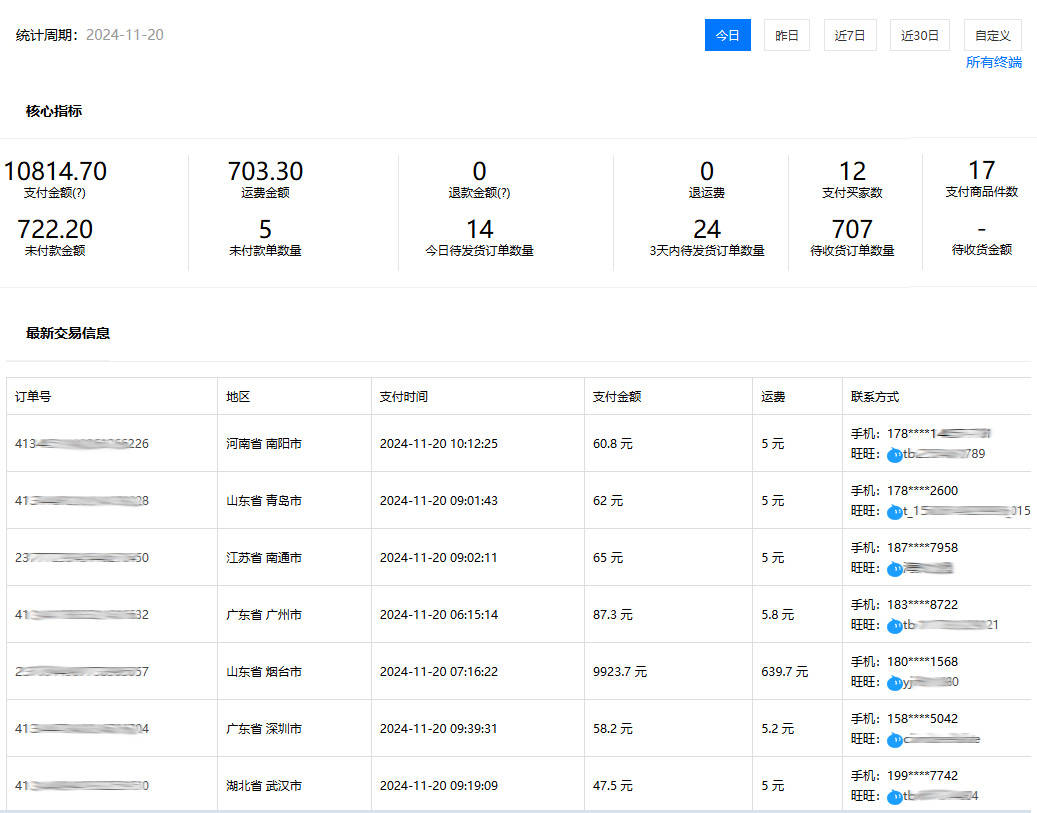Click Wangwang icon in 江苏省 南通市 row
Screen dimensions: 1037x813
click(894, 569)
